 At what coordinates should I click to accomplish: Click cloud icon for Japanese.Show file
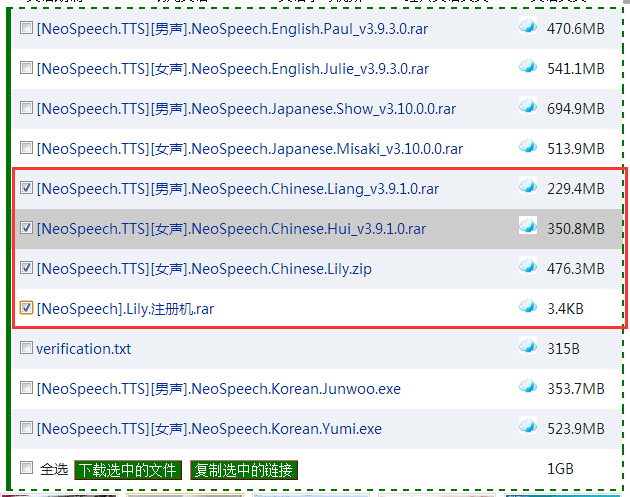(x=528, y=106)
